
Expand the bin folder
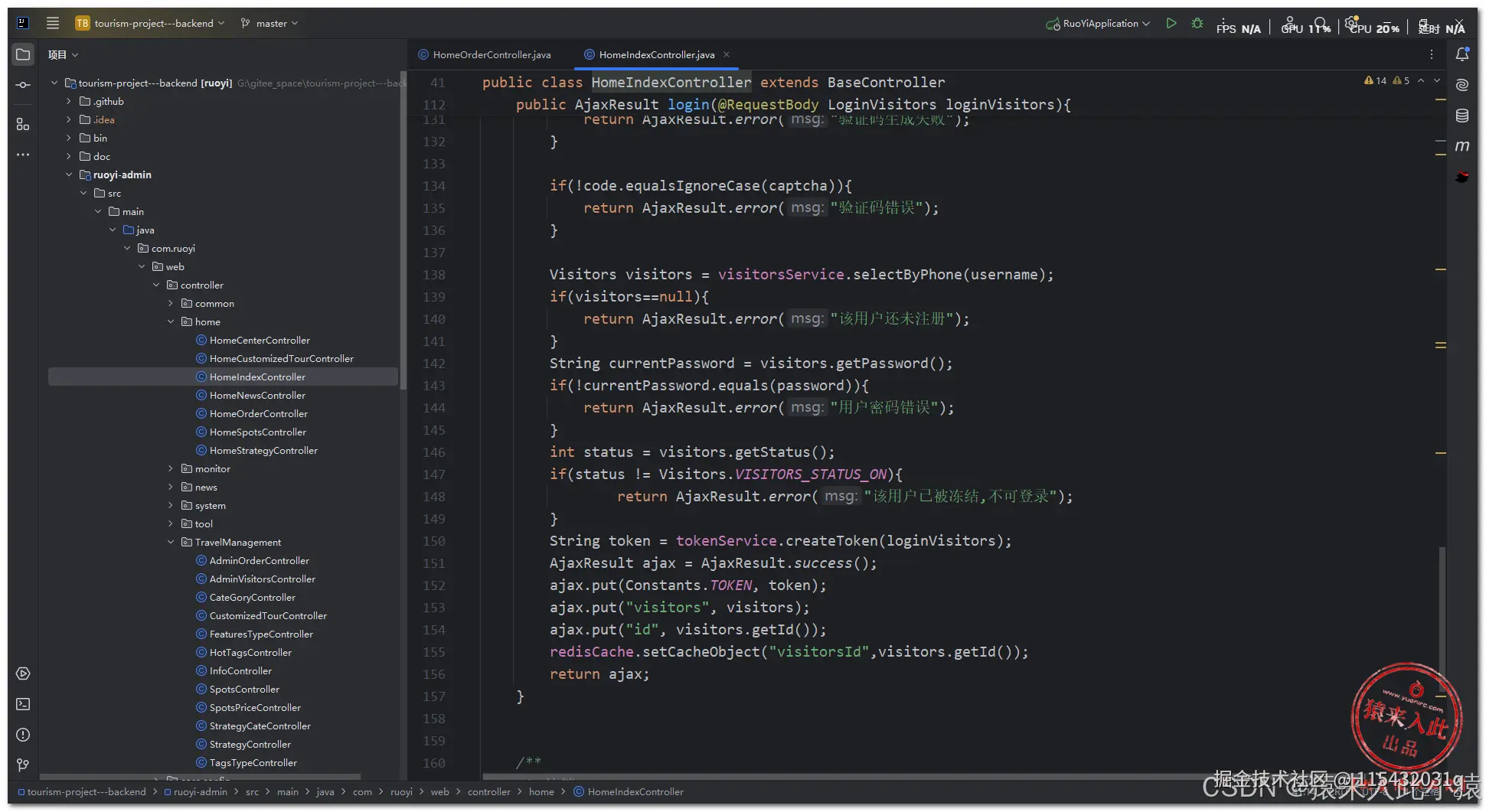coord(69,138)
